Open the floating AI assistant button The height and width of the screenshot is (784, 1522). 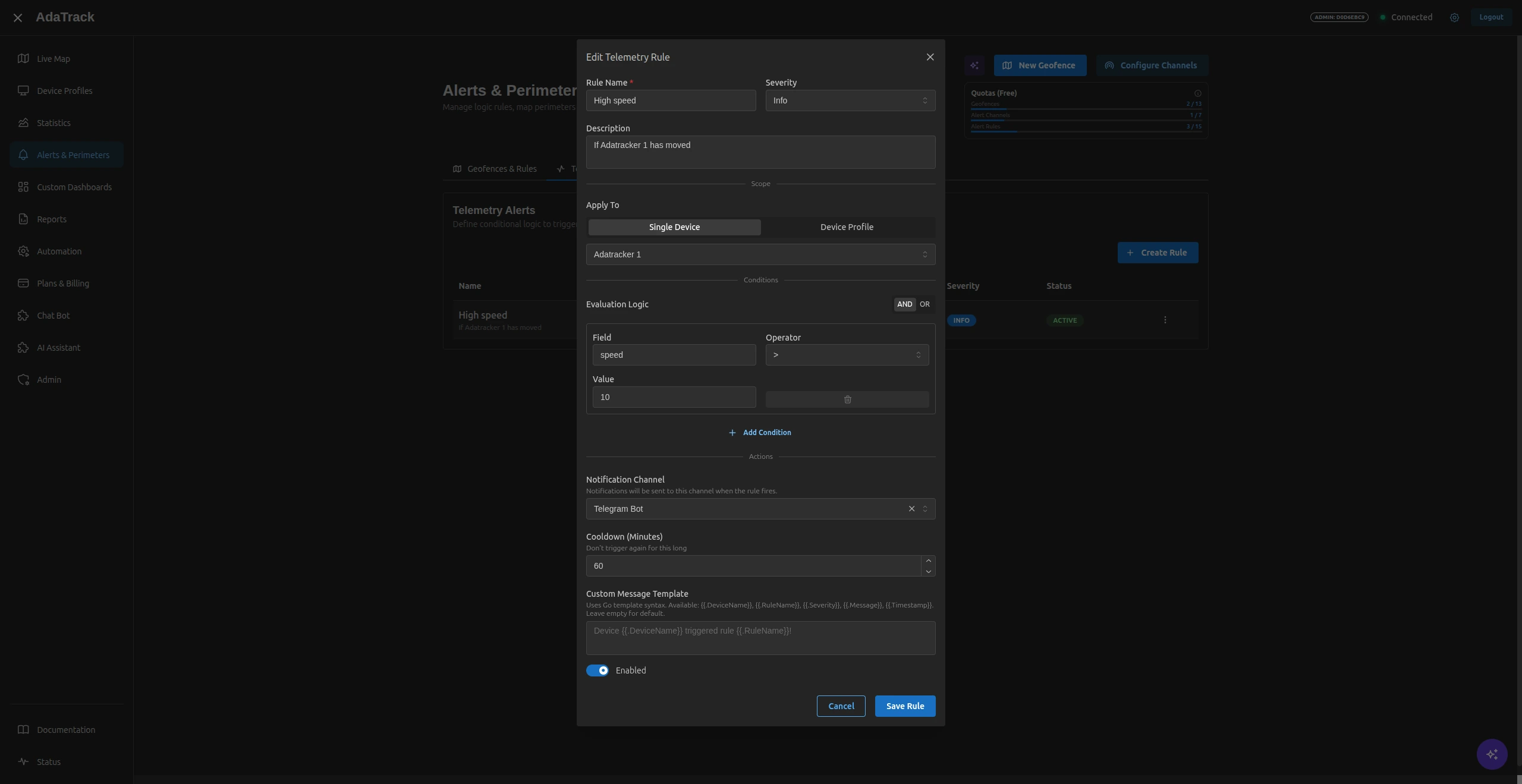click(1492, 754)
